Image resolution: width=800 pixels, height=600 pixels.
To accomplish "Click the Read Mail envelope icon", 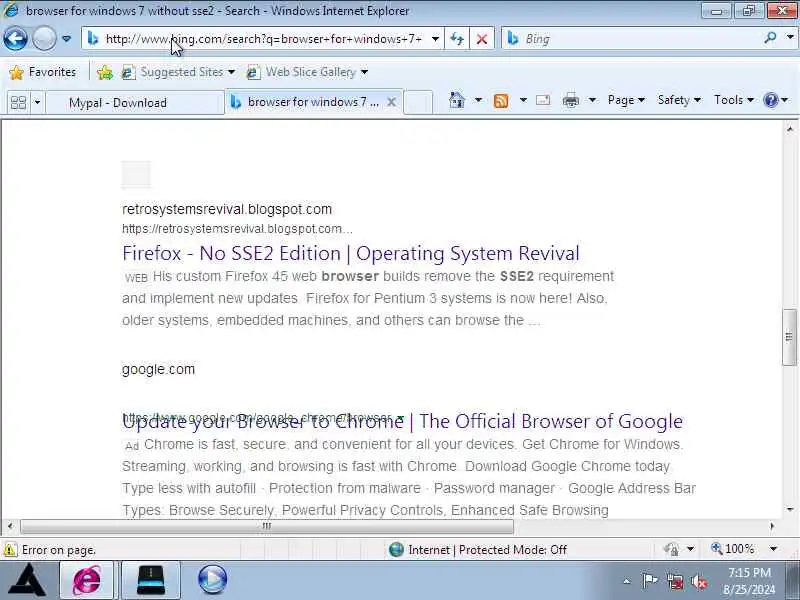I will (543, 100).
